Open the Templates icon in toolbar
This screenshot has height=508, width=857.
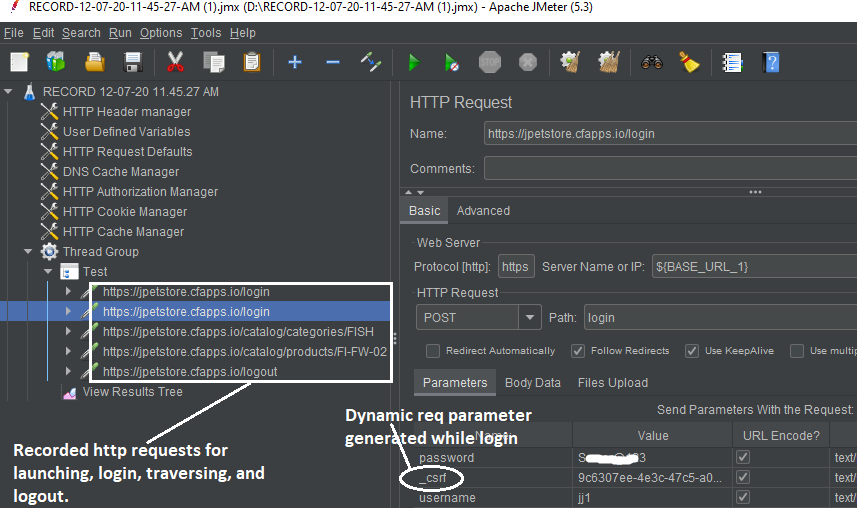[x=56, y=62]
